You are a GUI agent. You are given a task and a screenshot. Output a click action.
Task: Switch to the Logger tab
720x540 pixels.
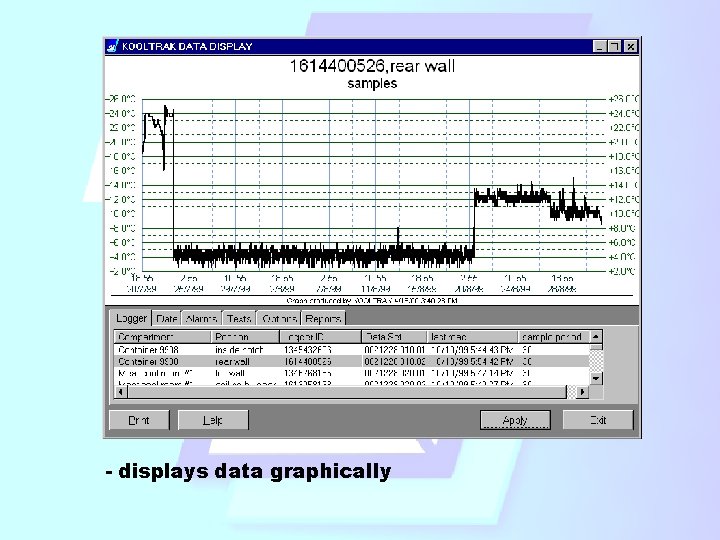(131, 318)
